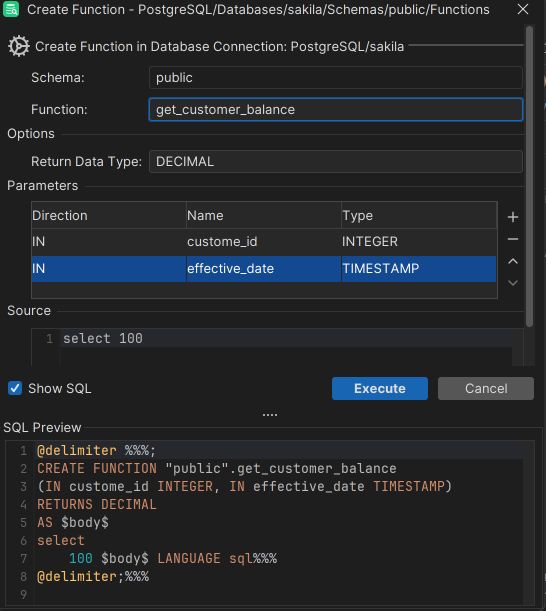Select the INTEGER type cell
546x611 pixels.
click(x=419, y=242)
